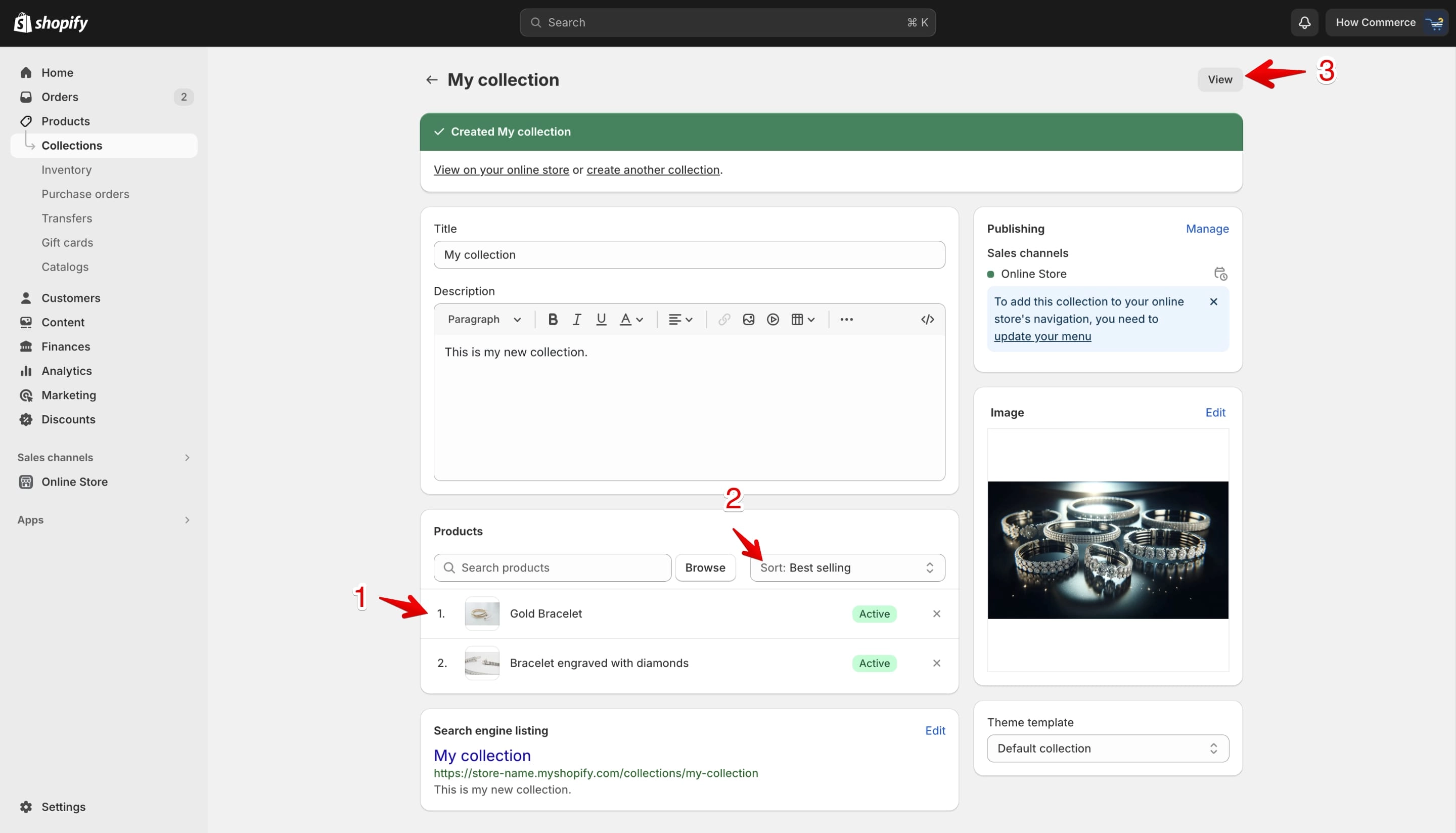
Task: Open the insert table menu
Action: click(803, 319)
